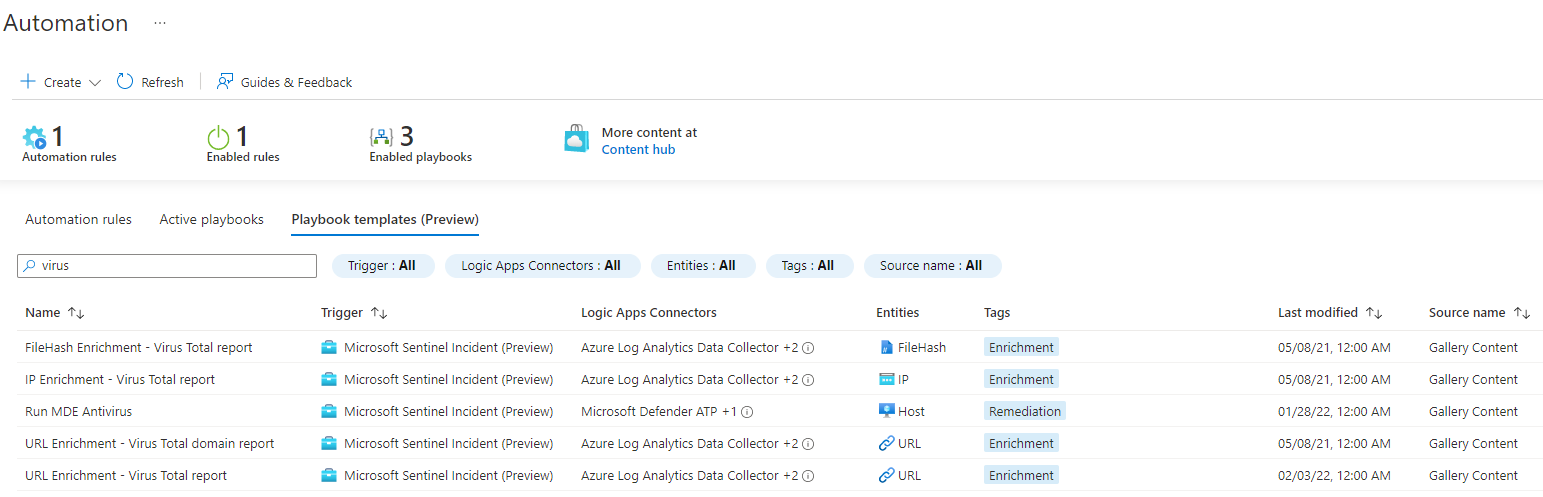This screenshot has height=497, width=1543.
Task: Click the Automation rules gear icon
Action: click(x=34, y=137)
